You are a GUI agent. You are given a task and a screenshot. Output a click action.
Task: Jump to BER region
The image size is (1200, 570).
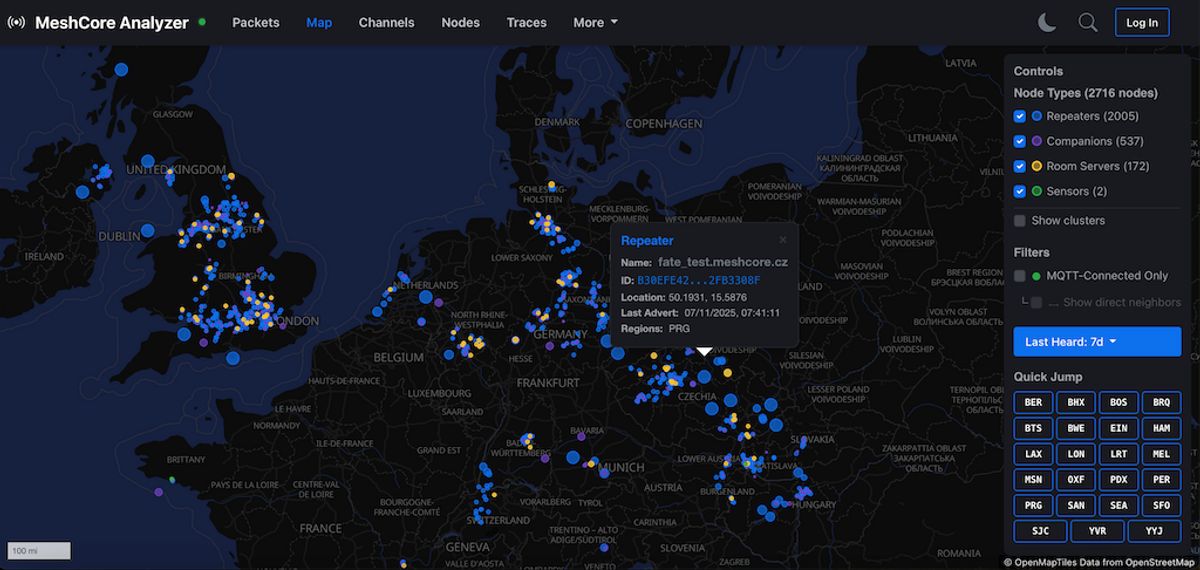1033,403
